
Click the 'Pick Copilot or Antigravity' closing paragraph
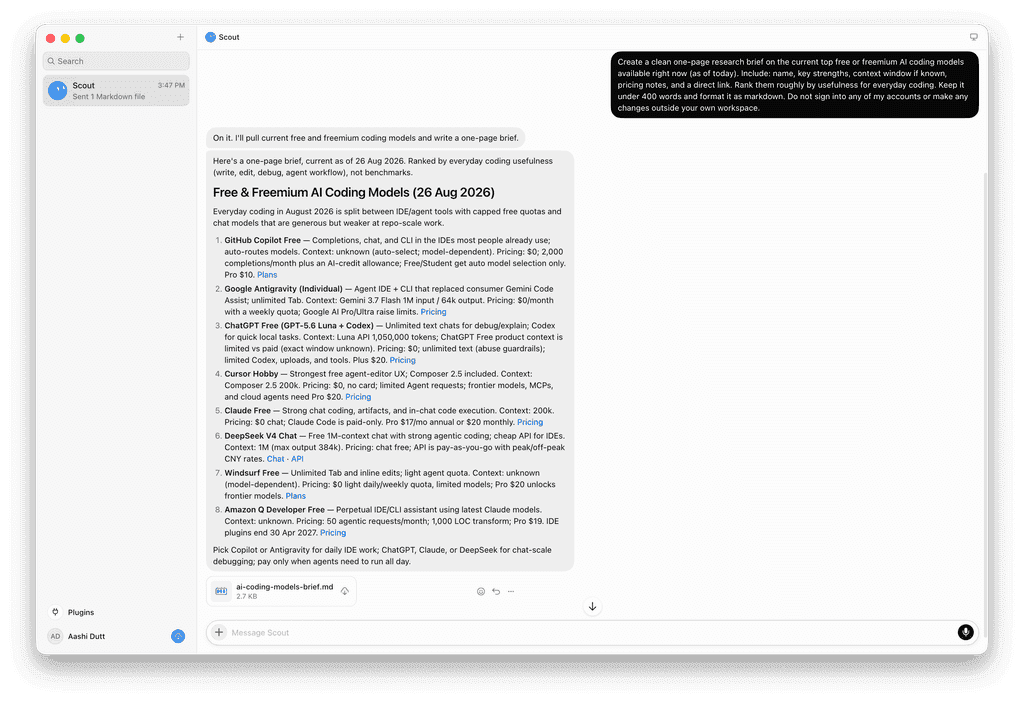coord(382,556)
